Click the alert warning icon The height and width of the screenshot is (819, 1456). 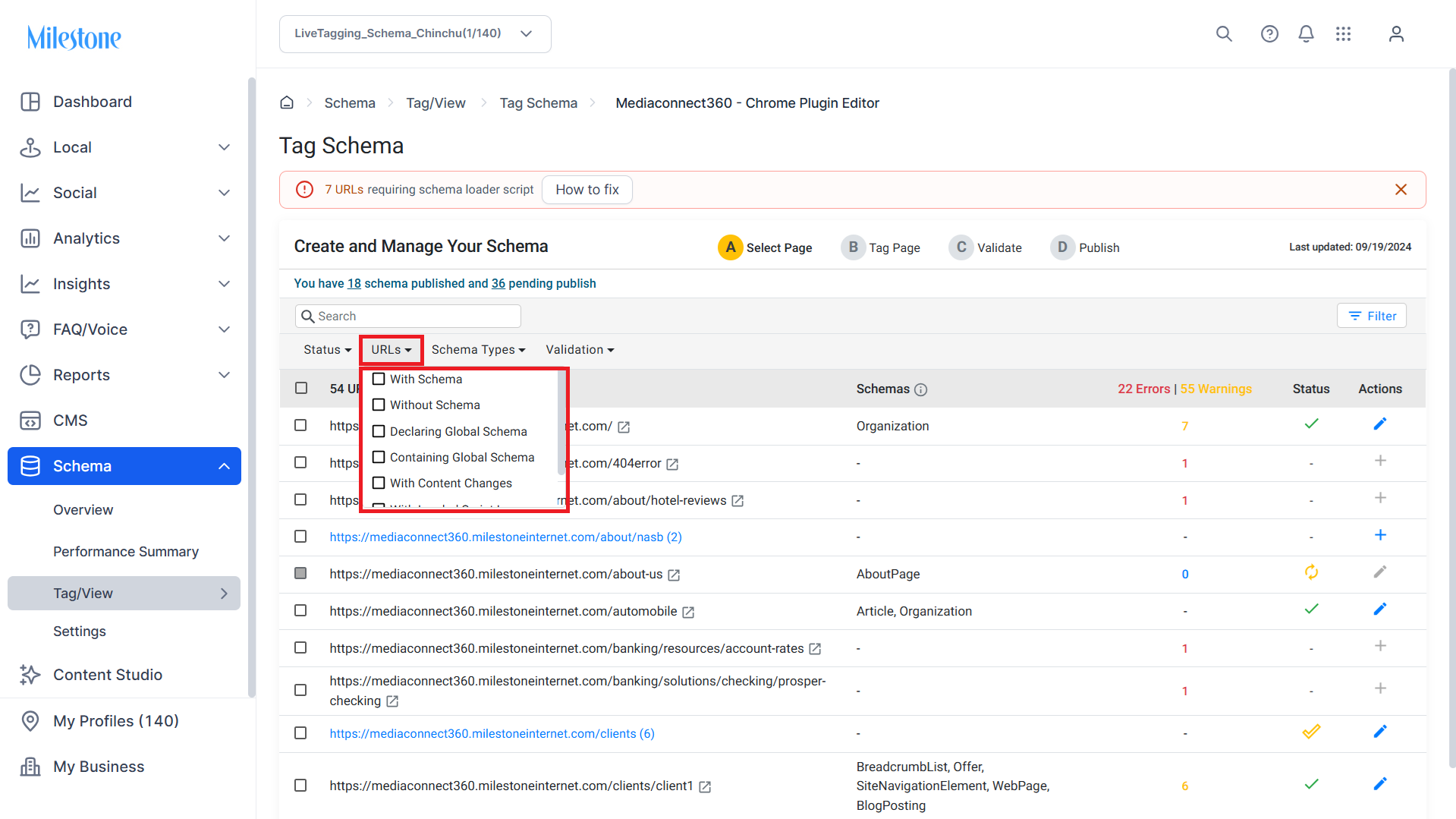coord(304,190)
